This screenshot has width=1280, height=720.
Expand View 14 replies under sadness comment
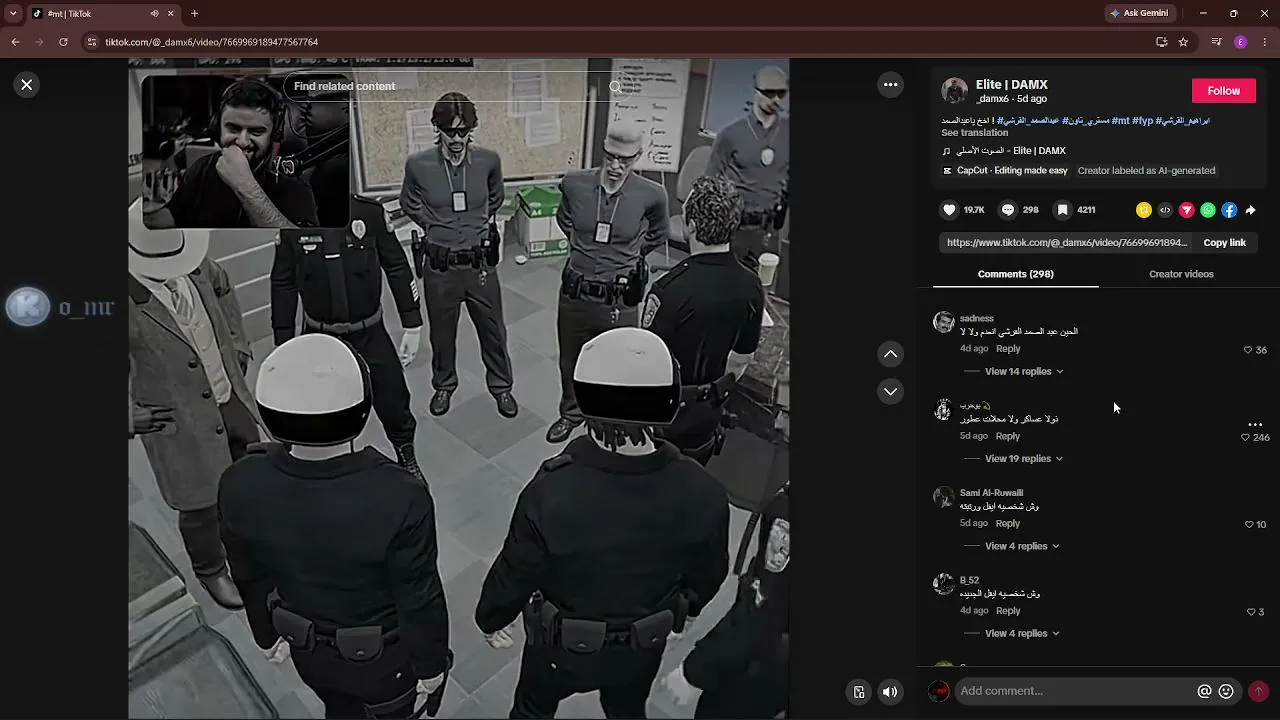click(1023, 372)
